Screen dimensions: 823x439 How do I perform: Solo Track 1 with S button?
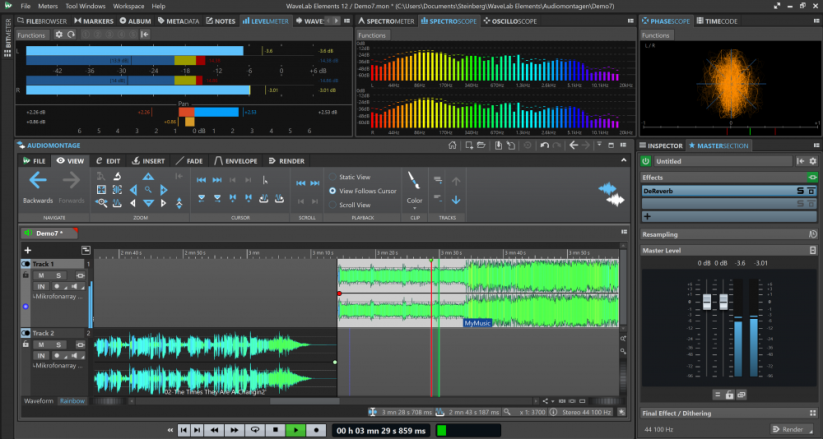pos(58,276)
